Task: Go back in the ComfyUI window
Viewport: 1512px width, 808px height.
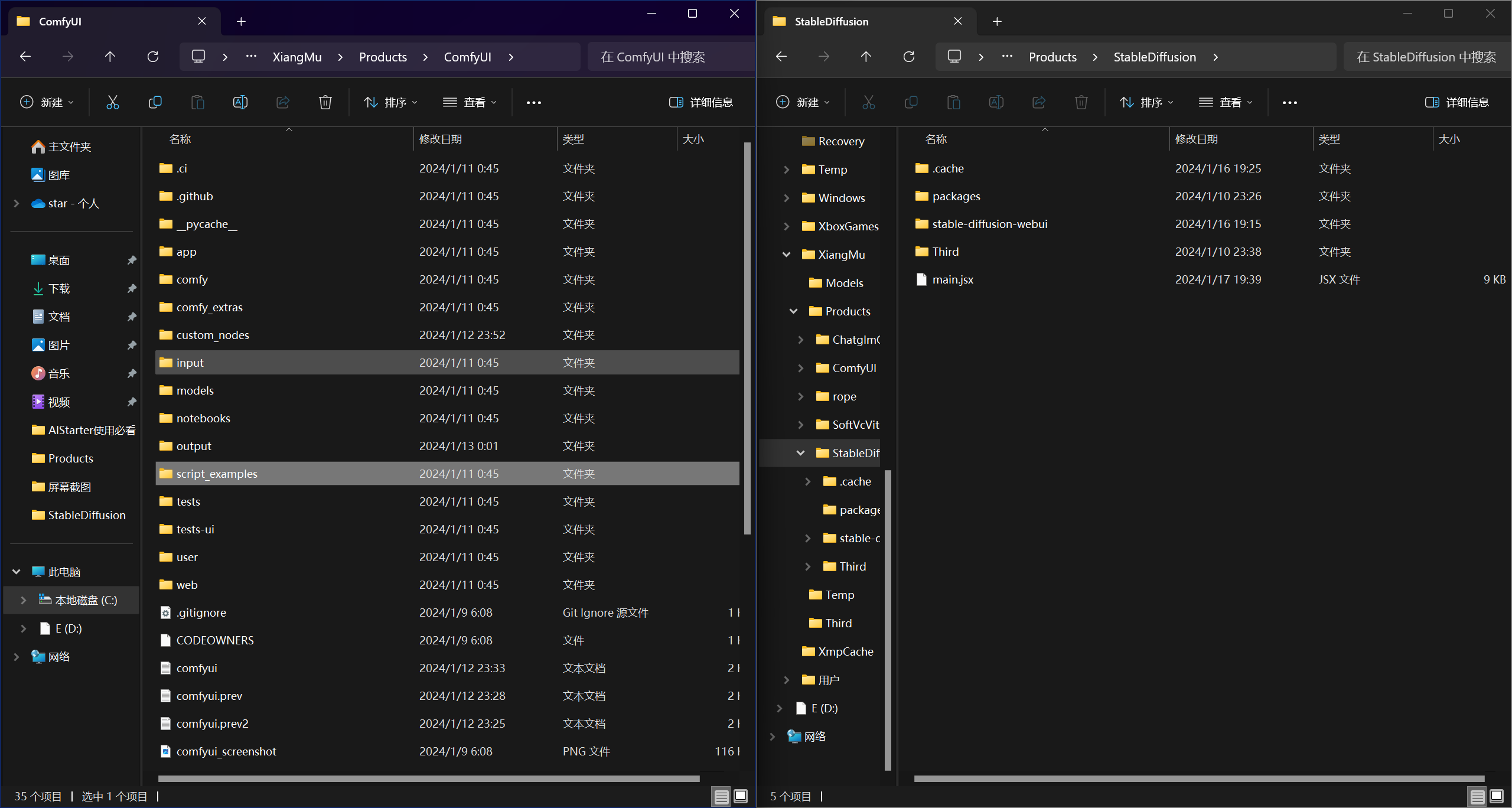Action: pyautogui.click(x=25, y=57)
